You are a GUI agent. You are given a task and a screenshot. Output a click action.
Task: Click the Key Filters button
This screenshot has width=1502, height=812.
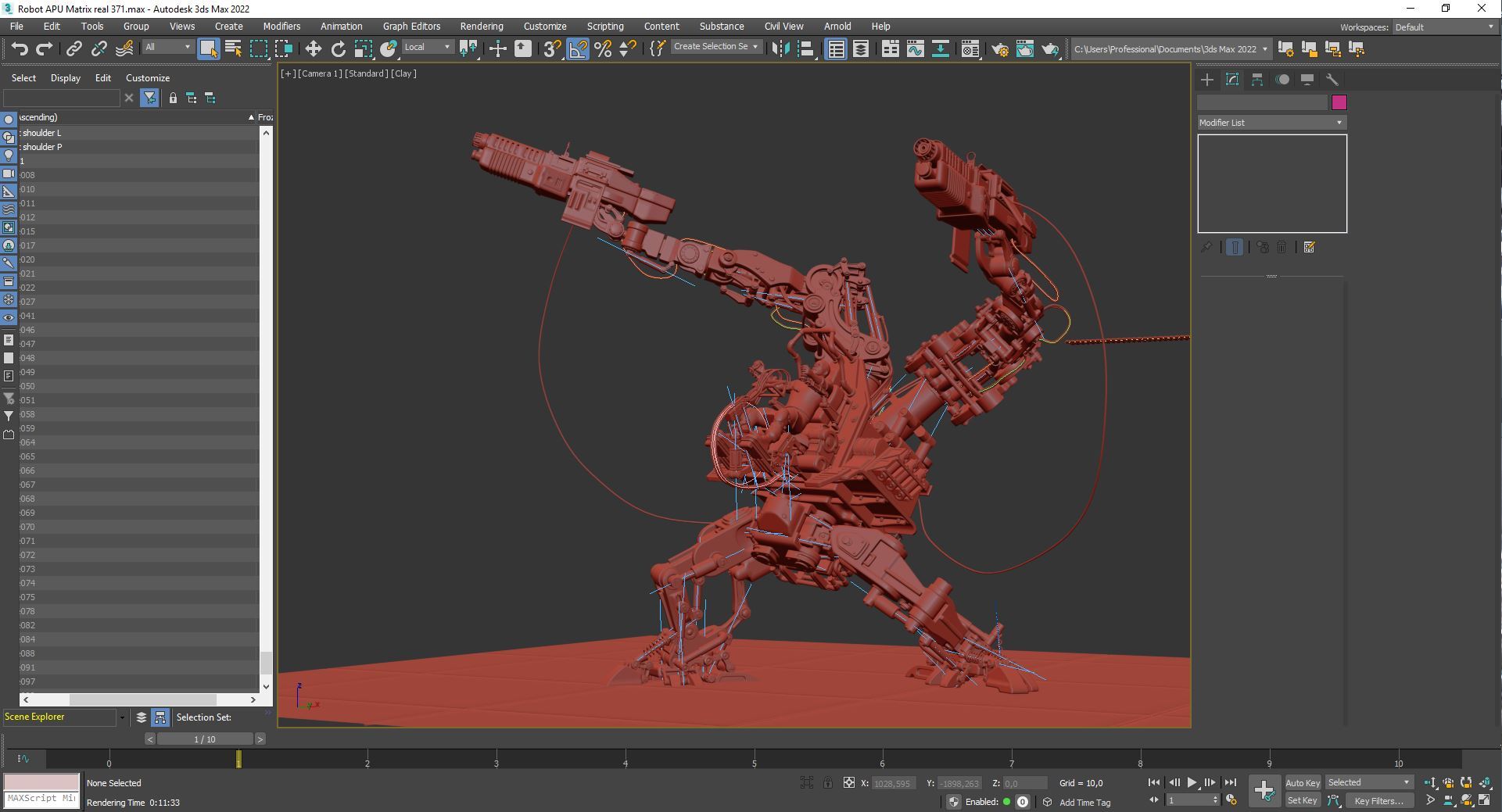pos(1378,800)
